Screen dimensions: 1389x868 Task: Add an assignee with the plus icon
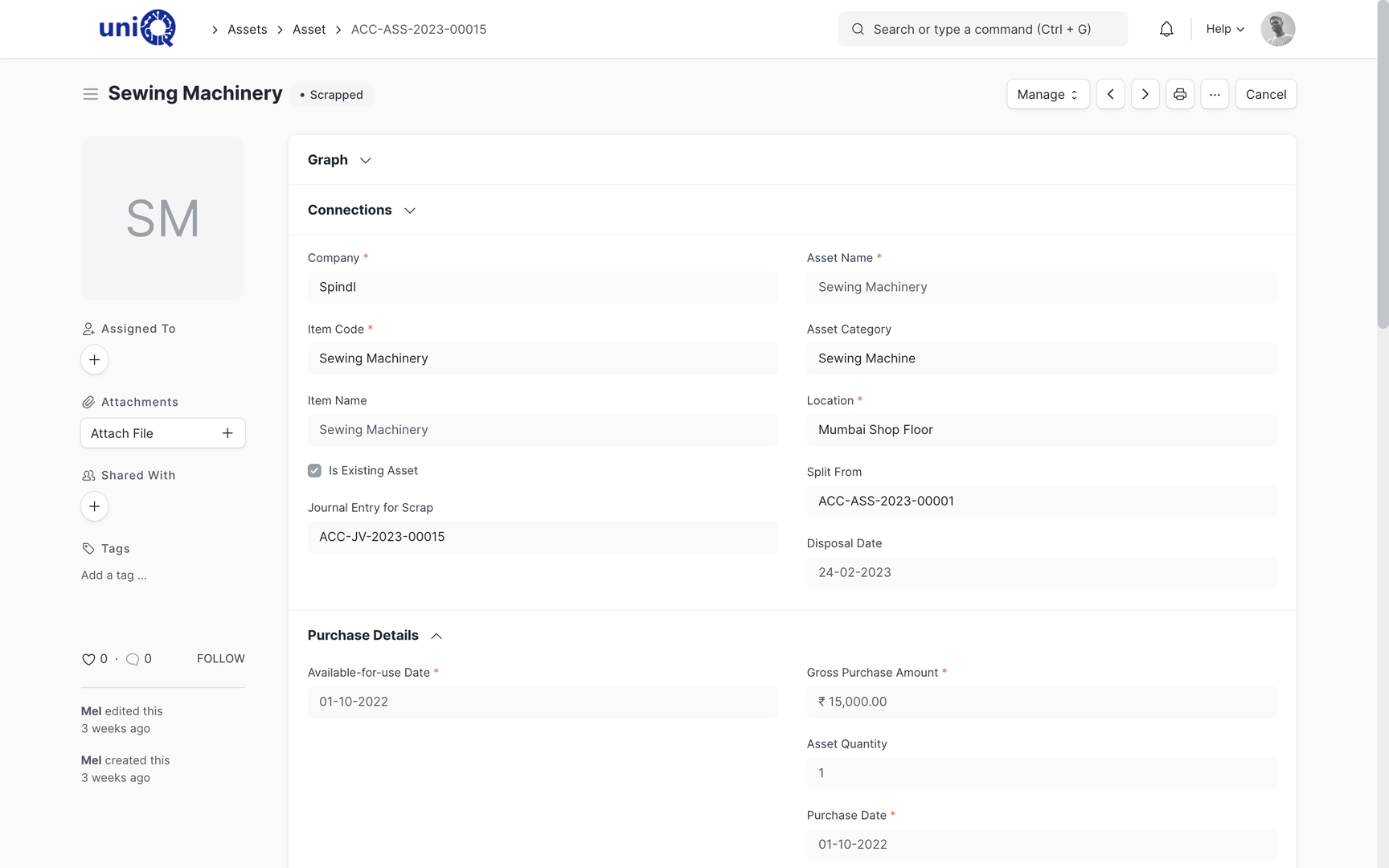point(94,359)
